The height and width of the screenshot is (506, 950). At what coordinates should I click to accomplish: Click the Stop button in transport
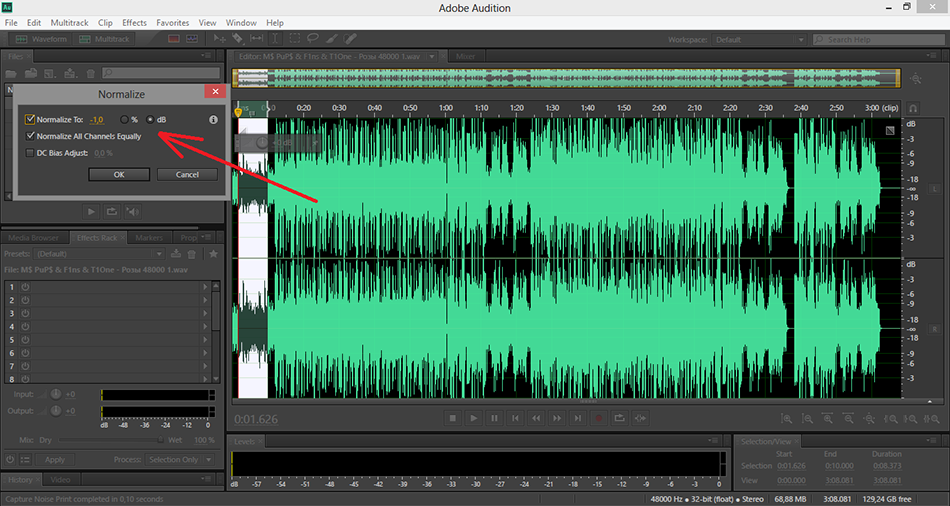pyautogui.click(x=452, y=418)
